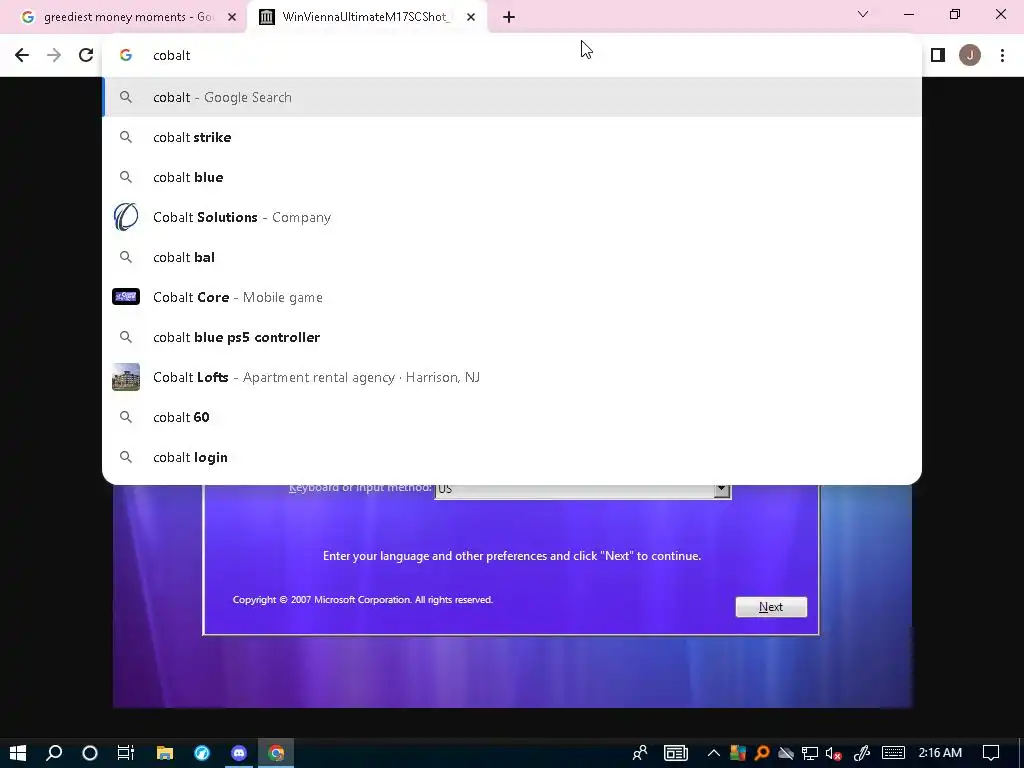Open the profile avatar J menu

[970, 56]
